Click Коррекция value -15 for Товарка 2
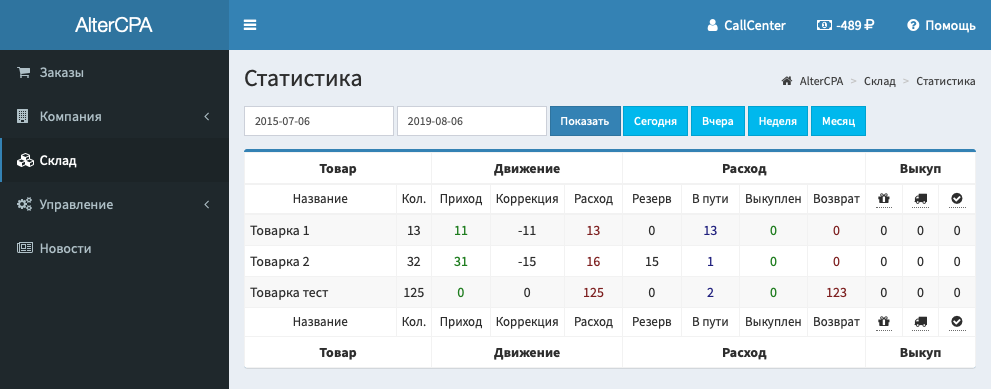 (x=526, y=261)
